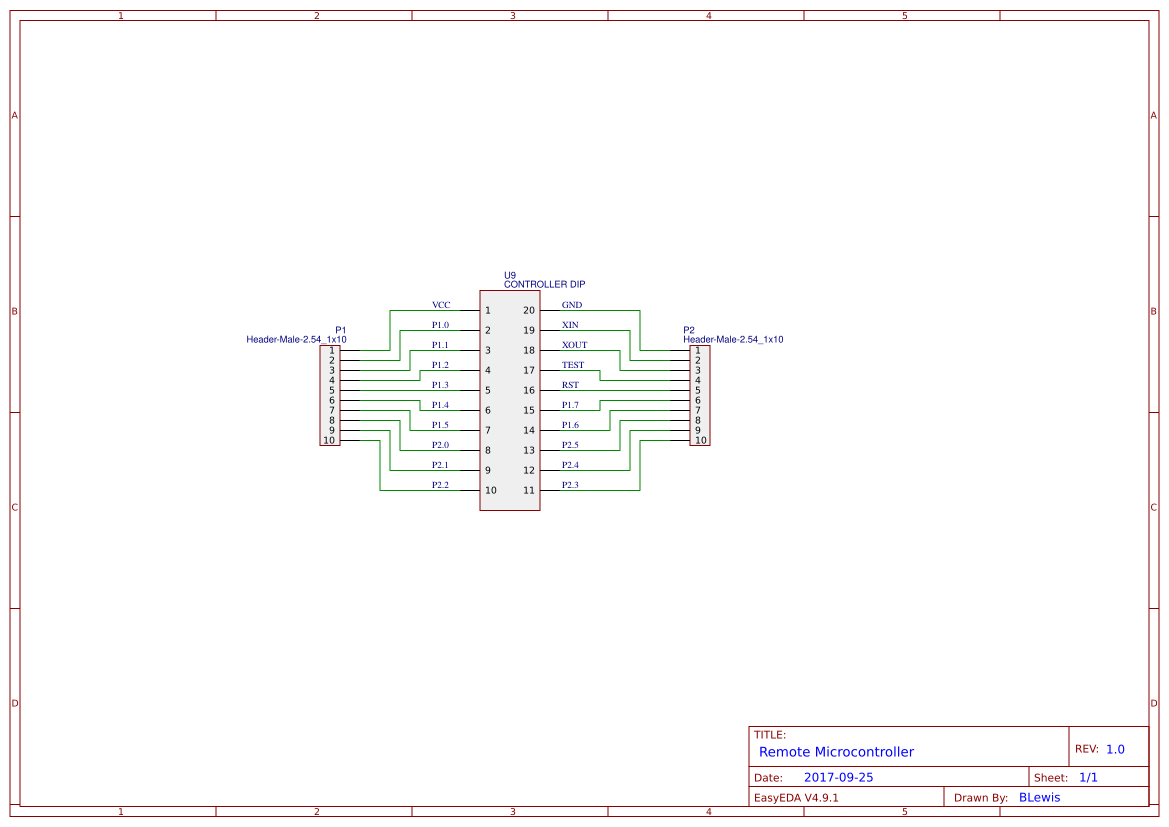Select the BLewis drawn-by text
This screenshot has width=1169, height=827.
(x=1040, y=797)
